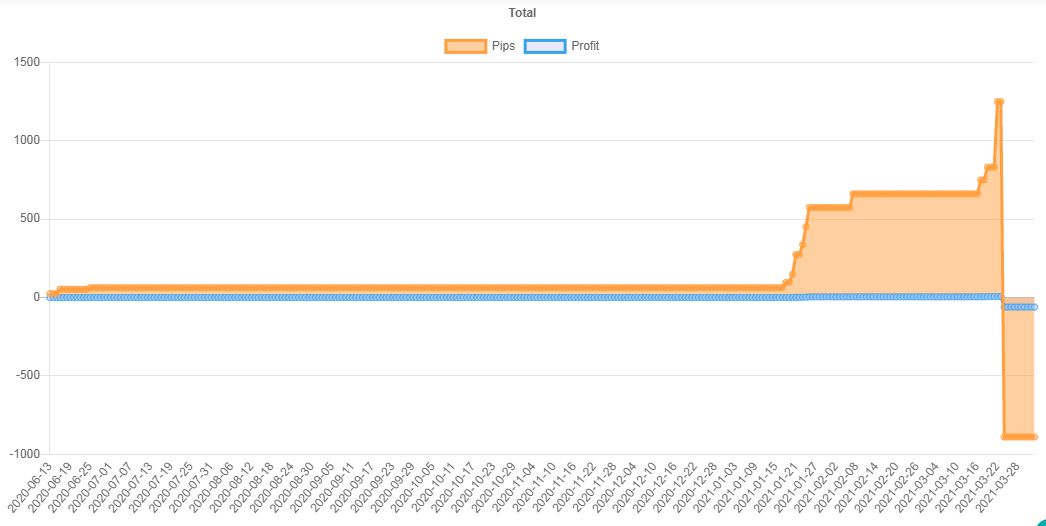The height and width of the screenshot is (526, 1046).
Task: Click the Pips point at the 575 plateau
Action: pyautogui.click(x=827, y=208)
